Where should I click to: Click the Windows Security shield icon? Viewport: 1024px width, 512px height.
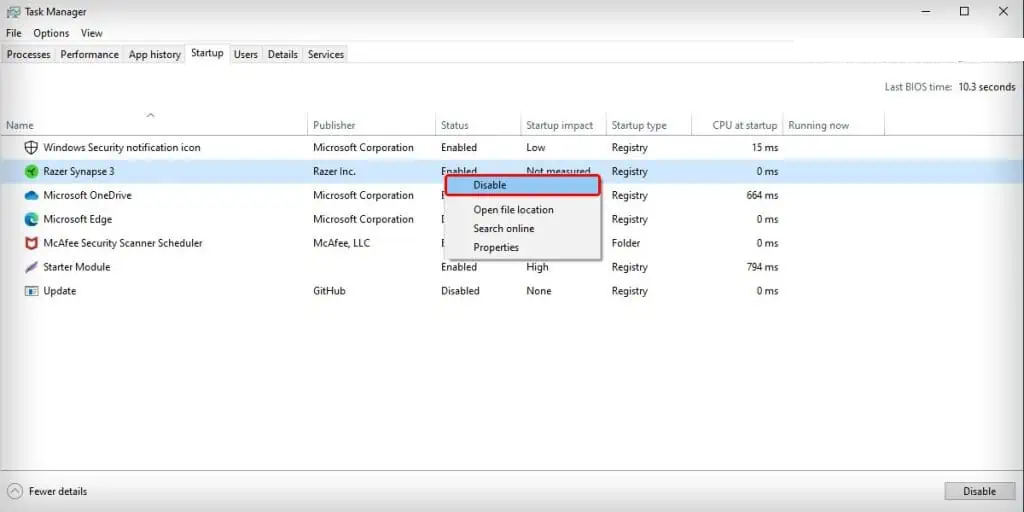[x=31, y=148]
